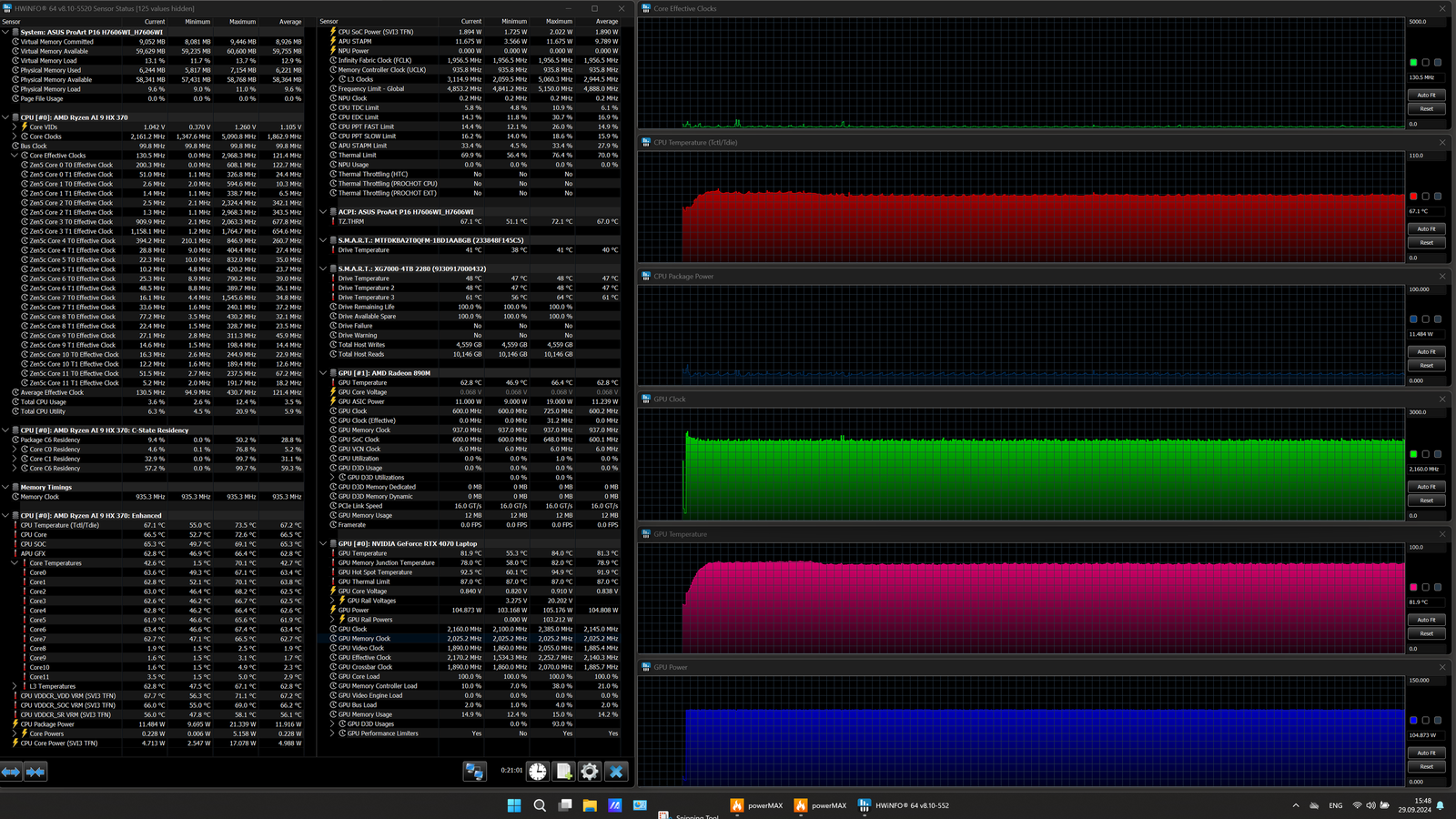The image size is (1456, 819).
Task: Expand GPU Performance Limiters row
Action: [332, 733]
